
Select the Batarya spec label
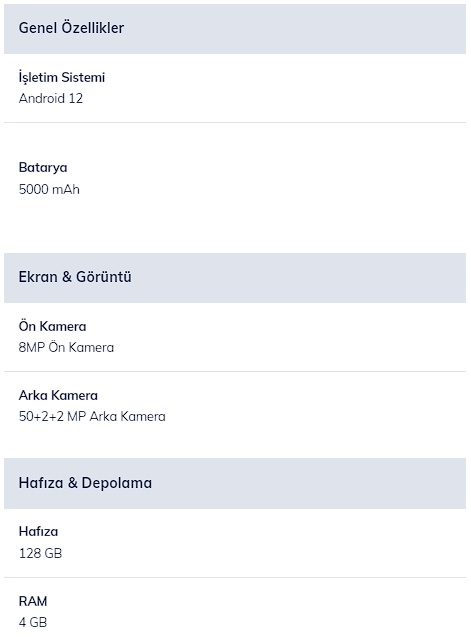(x=43, y=168)
